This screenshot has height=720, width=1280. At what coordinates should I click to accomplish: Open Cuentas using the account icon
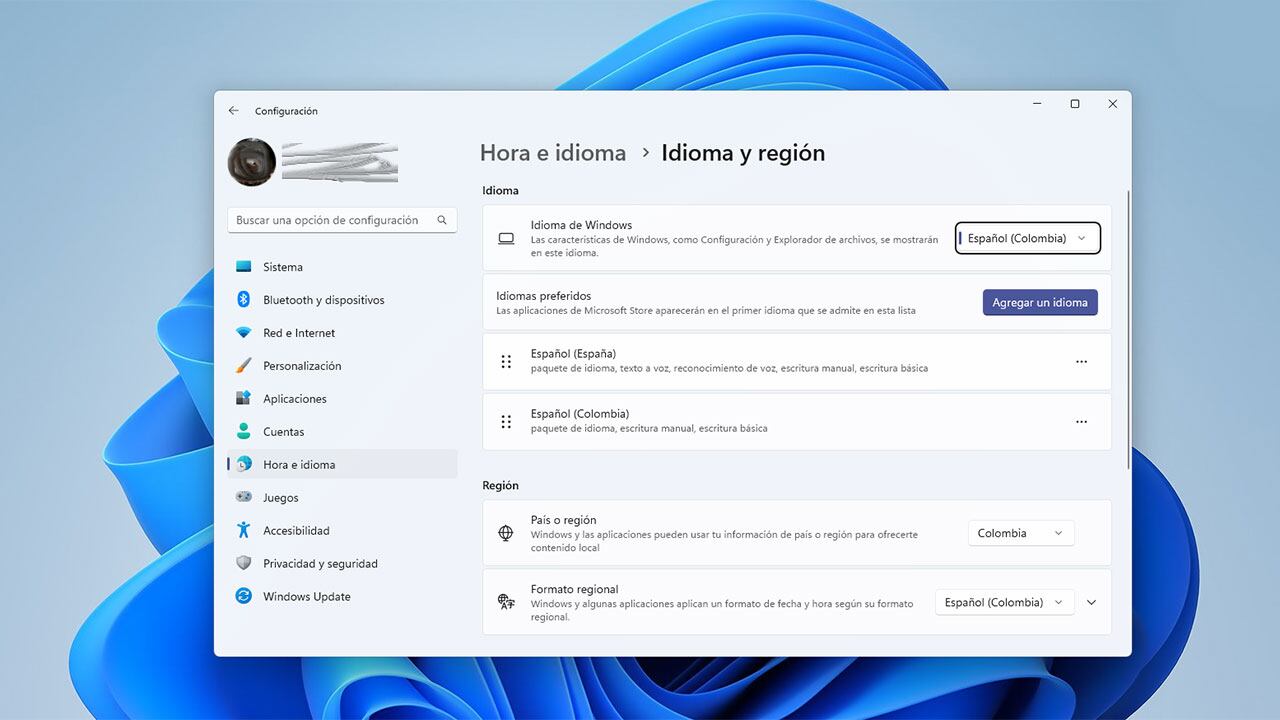(x=243, y=431)
